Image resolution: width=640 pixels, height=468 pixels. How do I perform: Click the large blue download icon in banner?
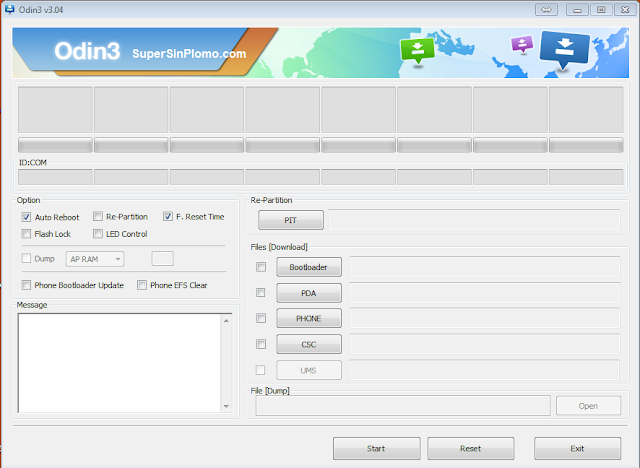pyautogui.click(x=564, y=49)
